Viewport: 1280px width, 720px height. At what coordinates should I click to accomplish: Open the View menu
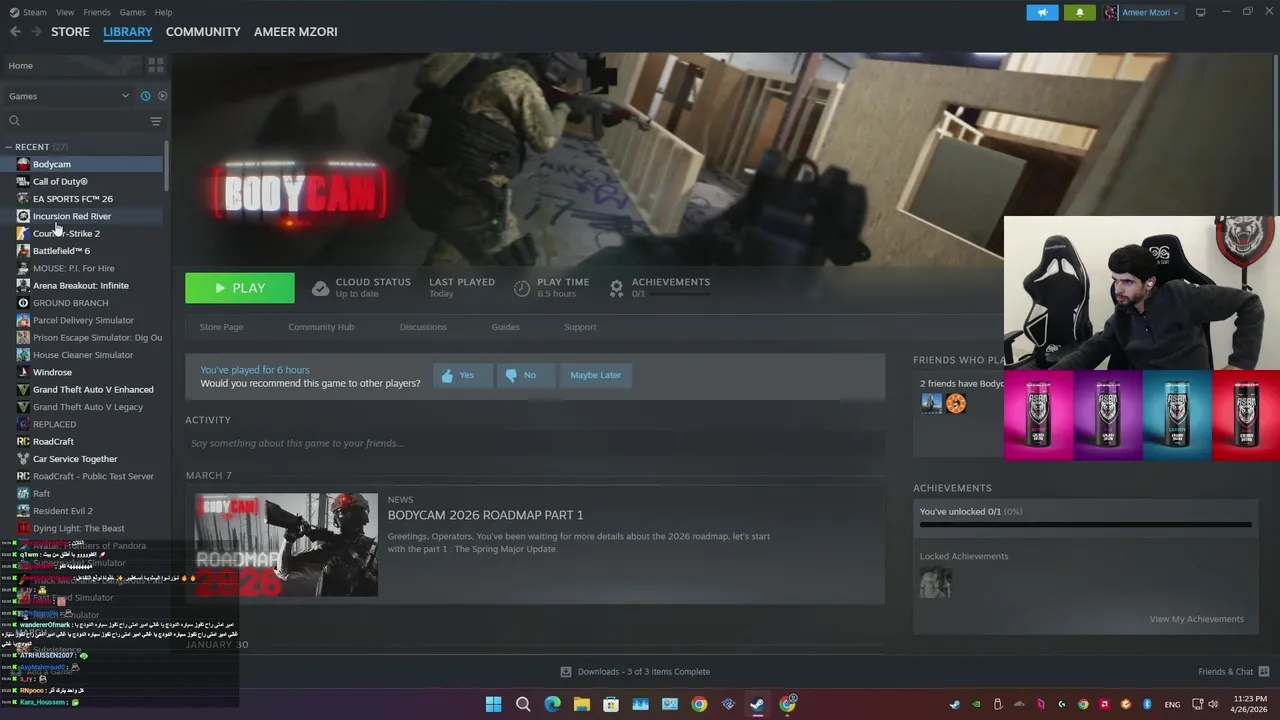[x=65, y=12]
